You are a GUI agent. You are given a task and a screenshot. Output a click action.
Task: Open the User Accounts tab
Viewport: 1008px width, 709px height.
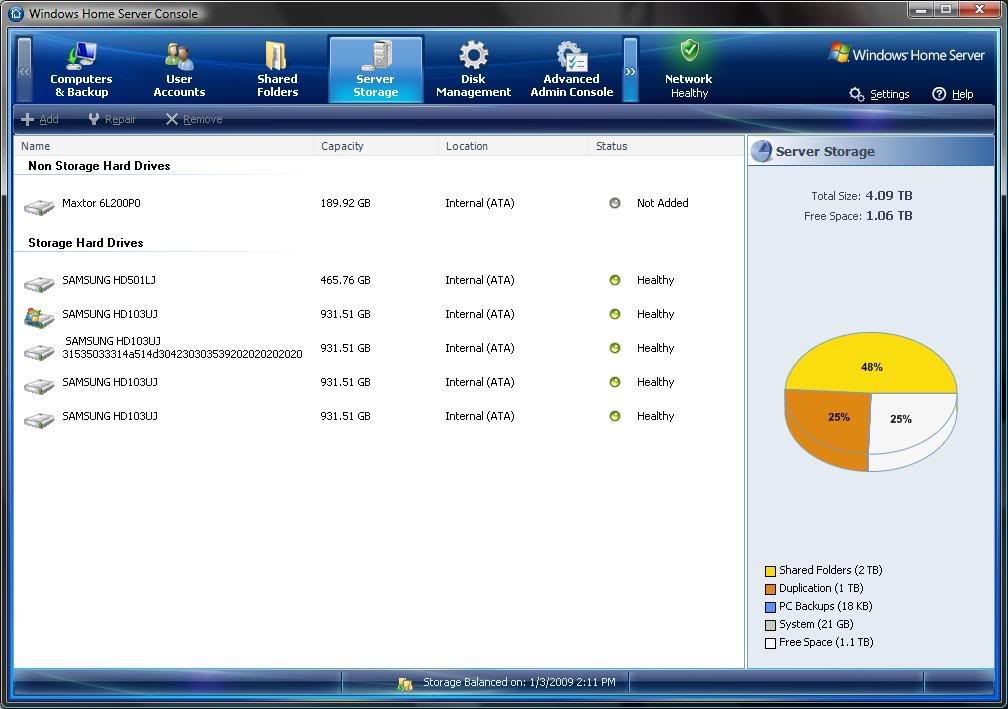click(x=179, y=69)
